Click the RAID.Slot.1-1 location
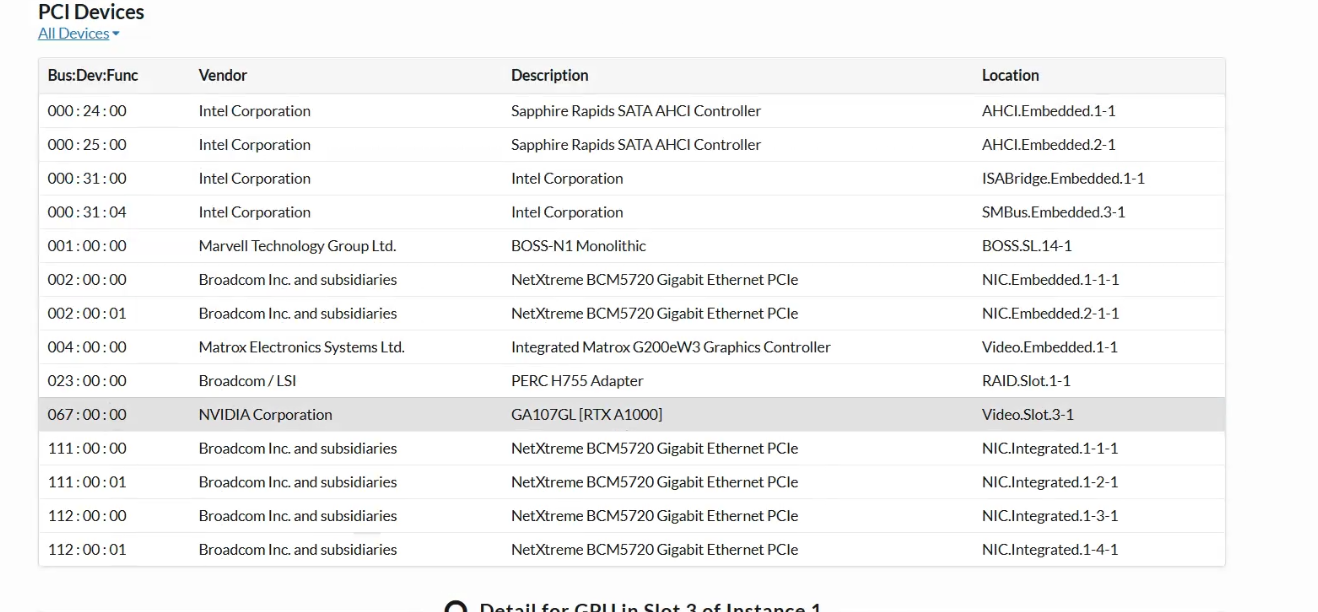This screenshot has width=1318, height=612. pos(1026,381)
